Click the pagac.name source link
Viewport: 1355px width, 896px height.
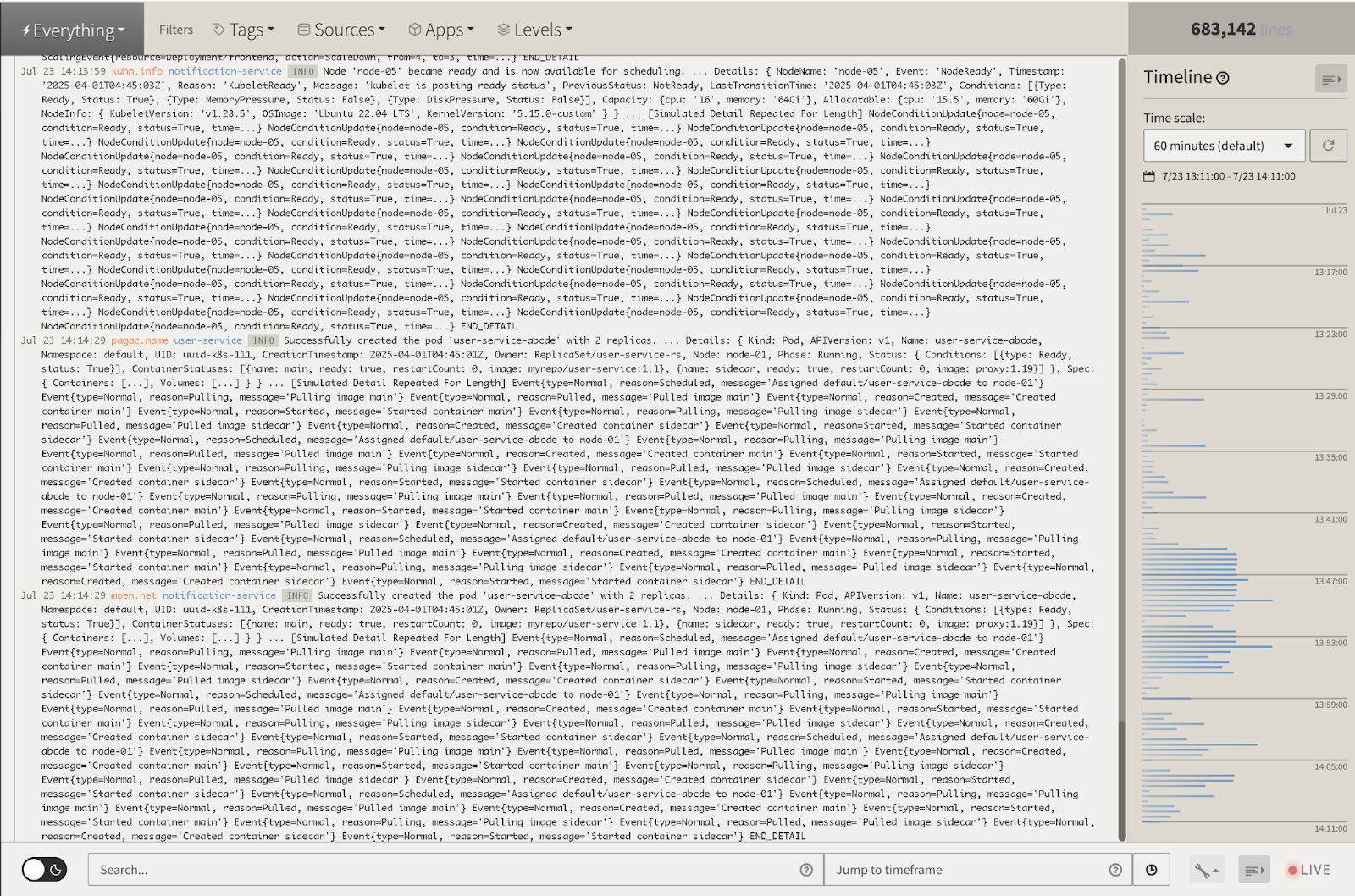click(x=140, y=340)
